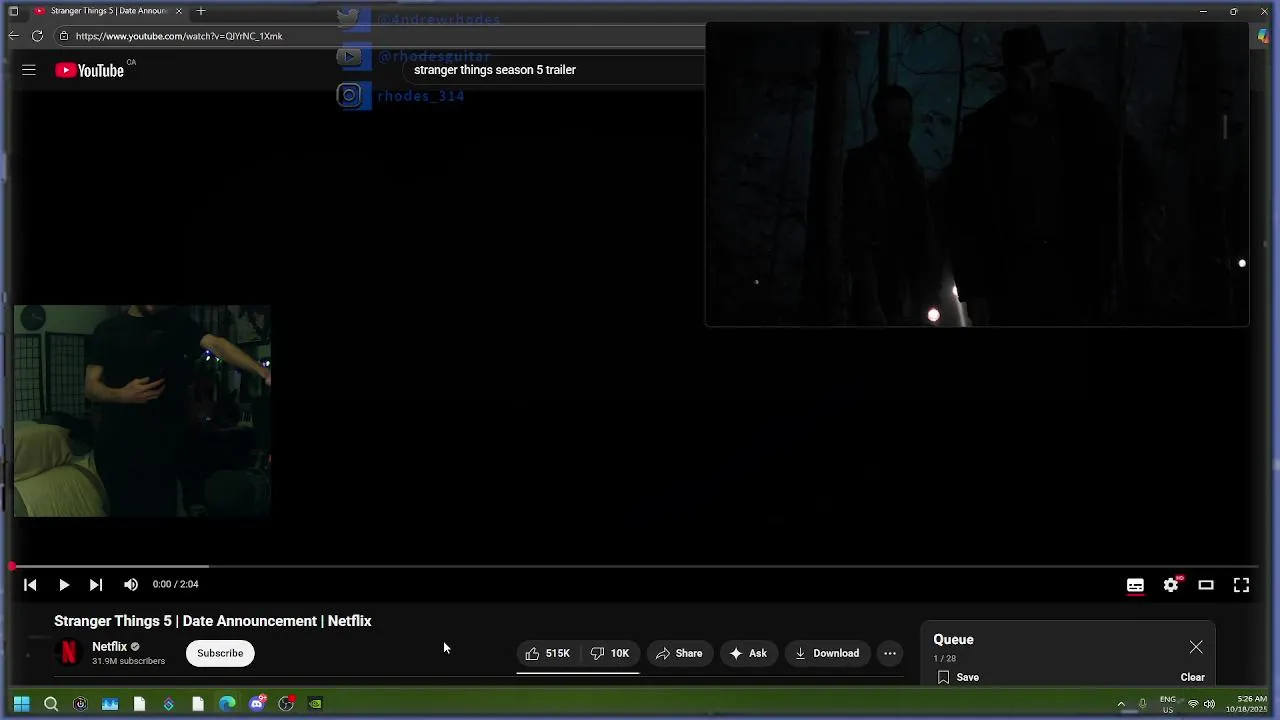
Task: Open the OBS-like recorder taskbar icon
Action: click(286, 704)
